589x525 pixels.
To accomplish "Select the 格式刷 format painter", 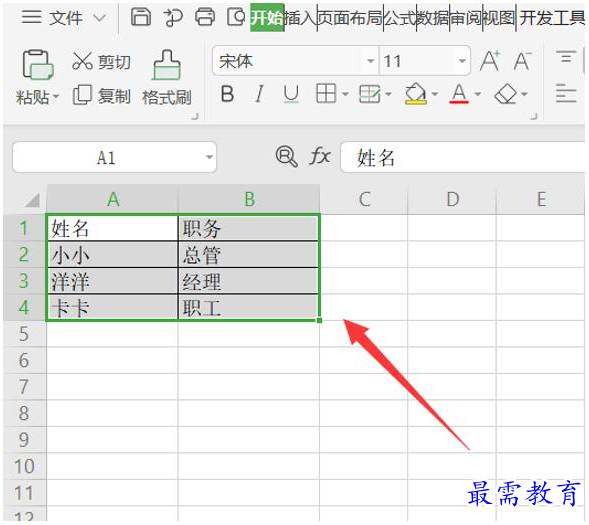I will [x=166, y=78].
